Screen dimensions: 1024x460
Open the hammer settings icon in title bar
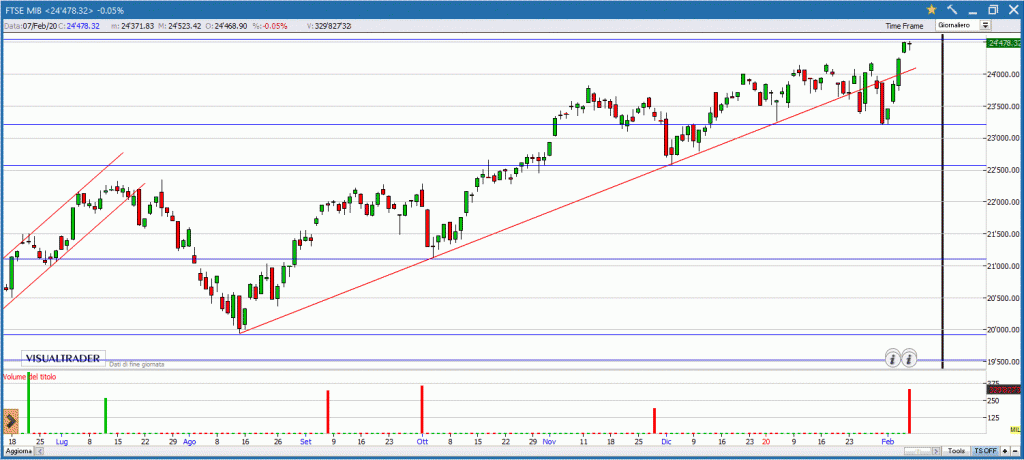tap(952, 9)
